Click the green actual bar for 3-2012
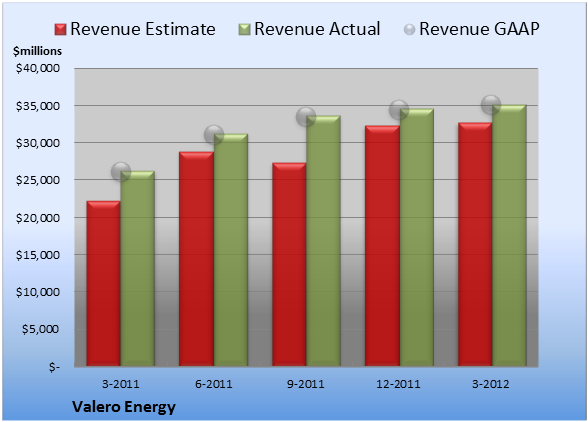Image resolution: width=588 pixels, height=422 pixels. click(509, 235)
